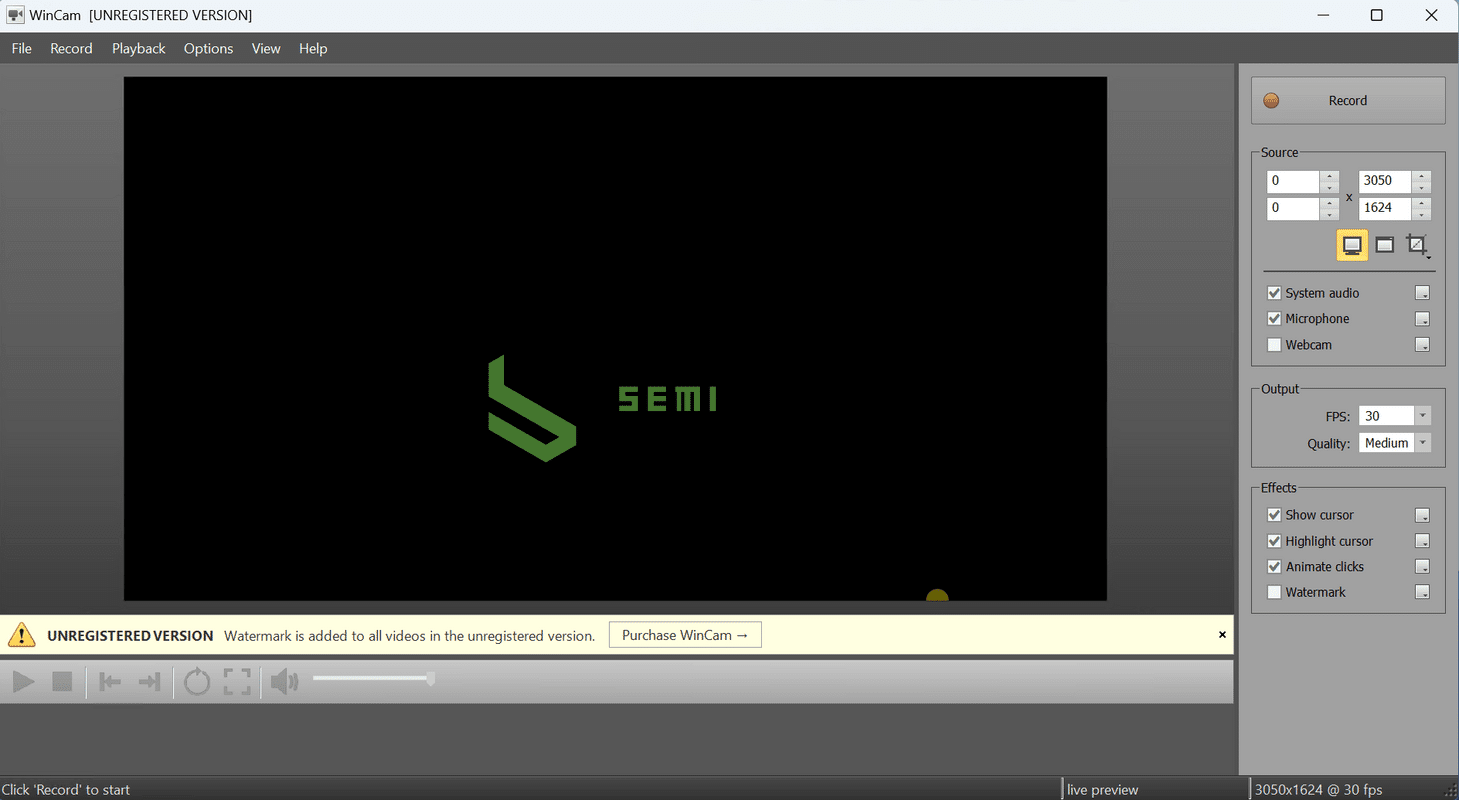The width and height of the screenshot is (1459, 800).
Task: Open the Options menu
Action: pos(208,48)
